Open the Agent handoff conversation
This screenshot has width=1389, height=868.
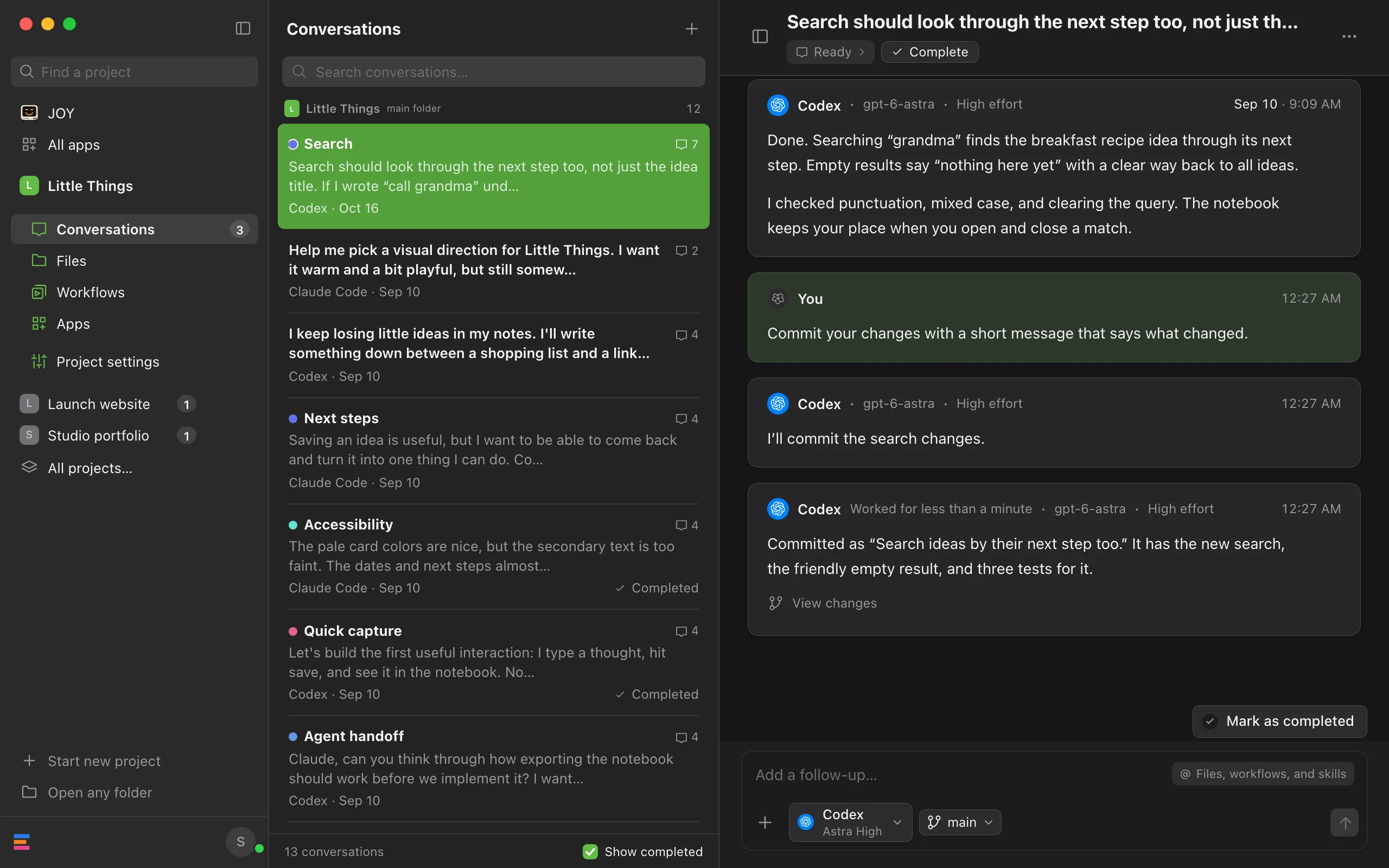pyautogui.click(x=494, y=769)
